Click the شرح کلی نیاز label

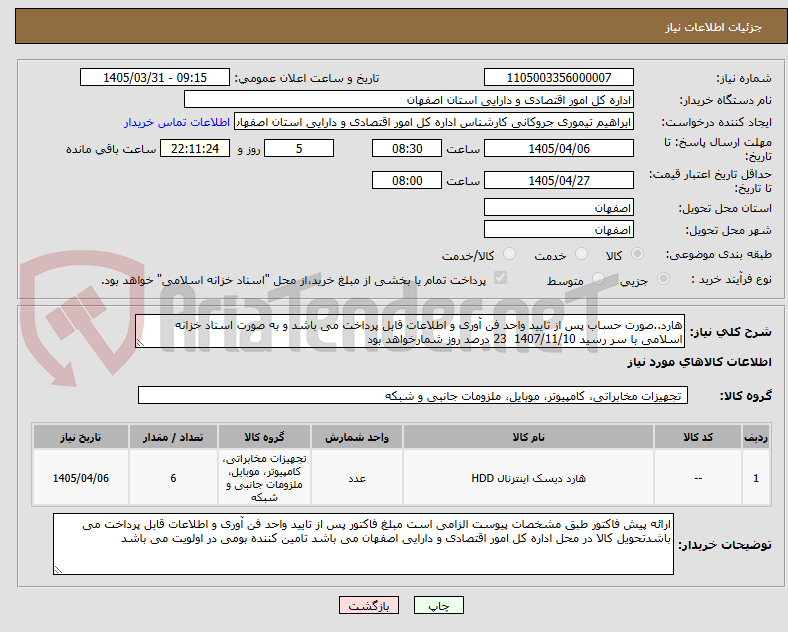point(731,332)
